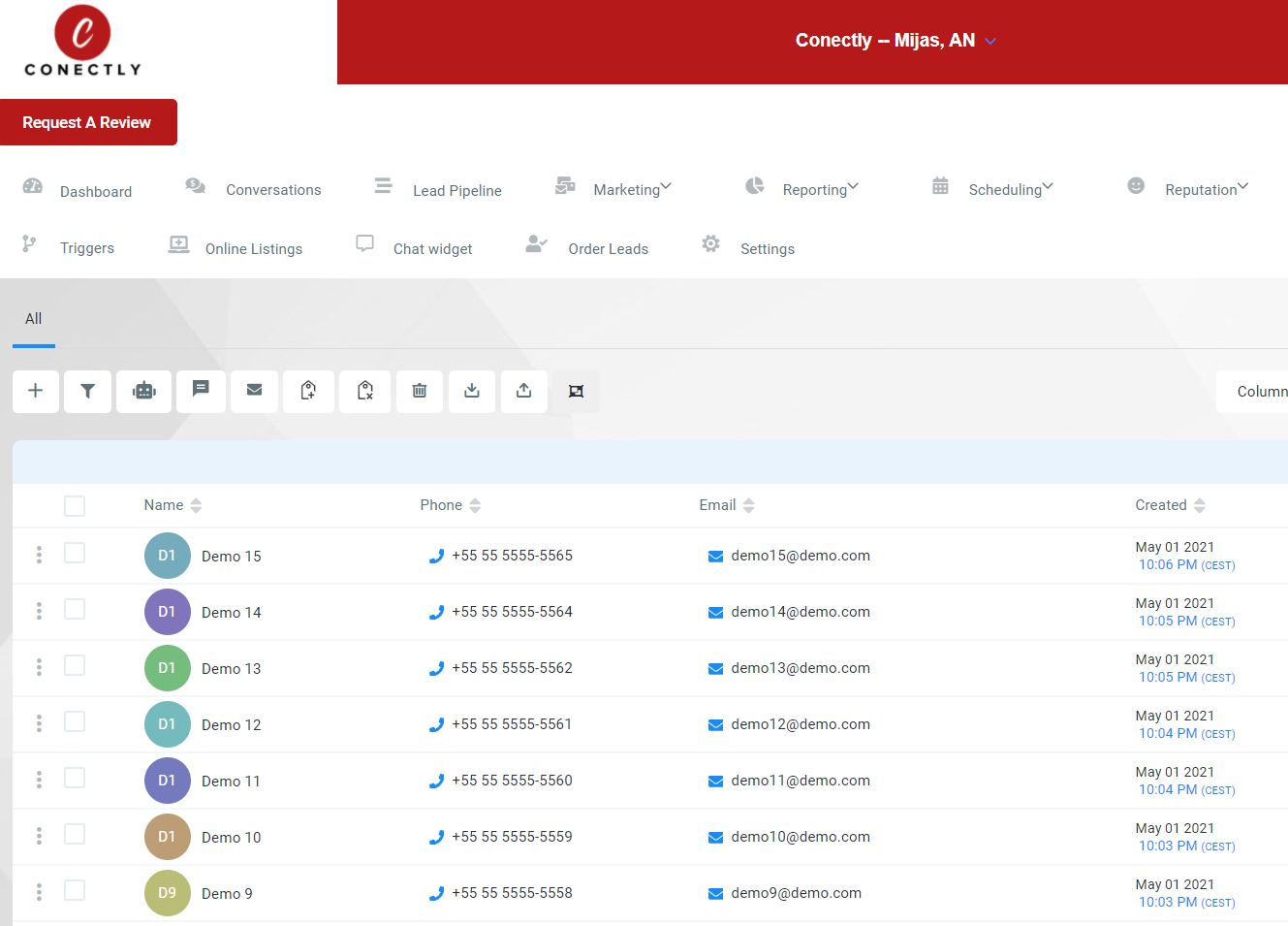
Task: Open the three-dot menu for Demo 9
Action: coord(39,892)
